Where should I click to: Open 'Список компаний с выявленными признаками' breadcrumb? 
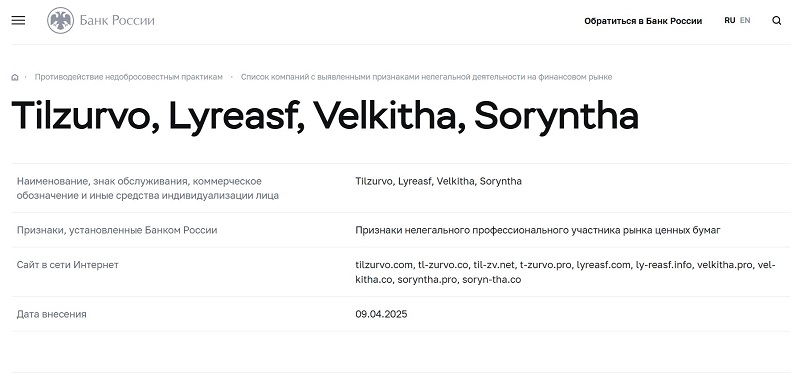tap(427, 77)
